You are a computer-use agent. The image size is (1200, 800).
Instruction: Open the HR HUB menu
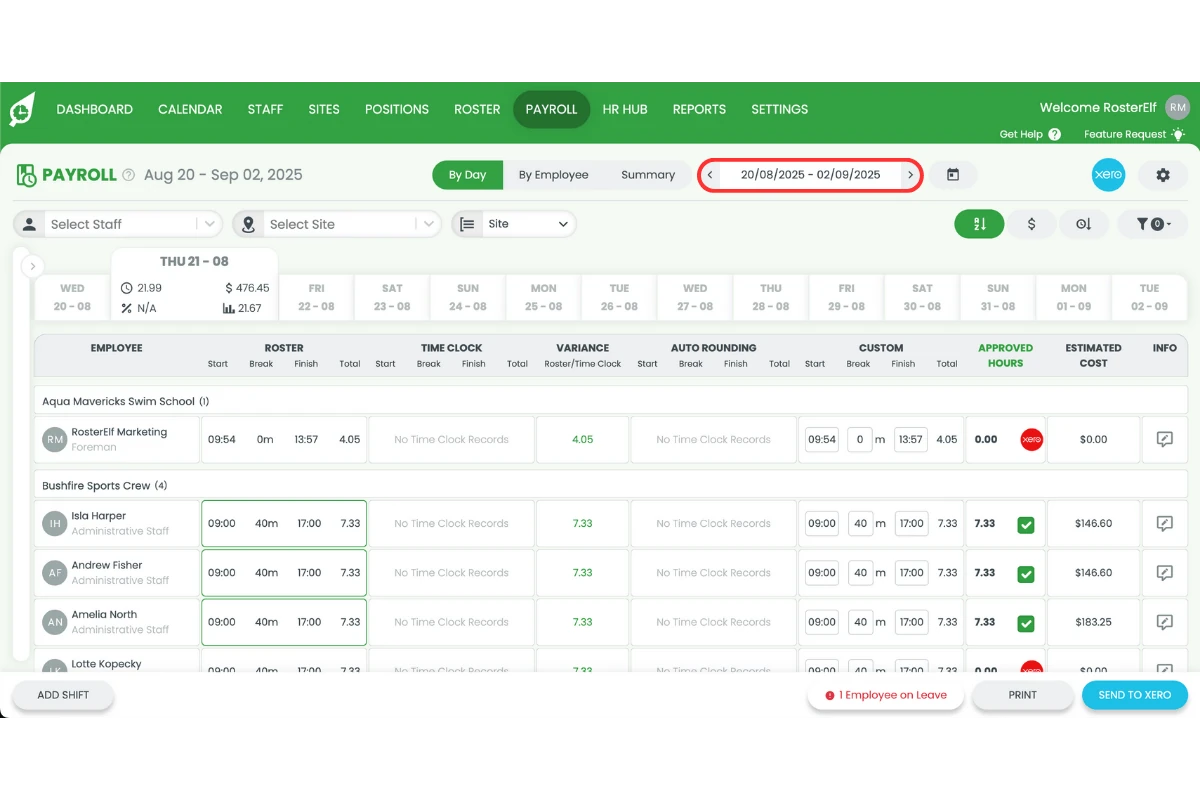click(625, 109)
